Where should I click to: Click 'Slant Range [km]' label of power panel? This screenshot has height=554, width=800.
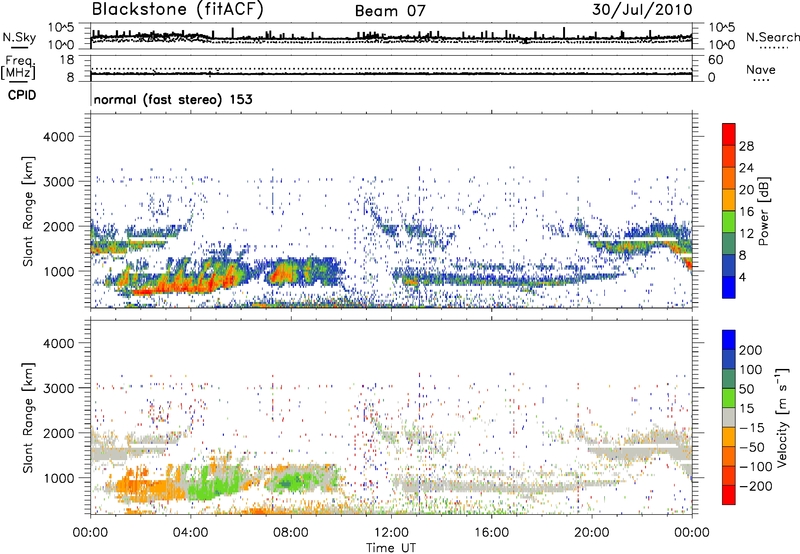(x=28, y=211)
